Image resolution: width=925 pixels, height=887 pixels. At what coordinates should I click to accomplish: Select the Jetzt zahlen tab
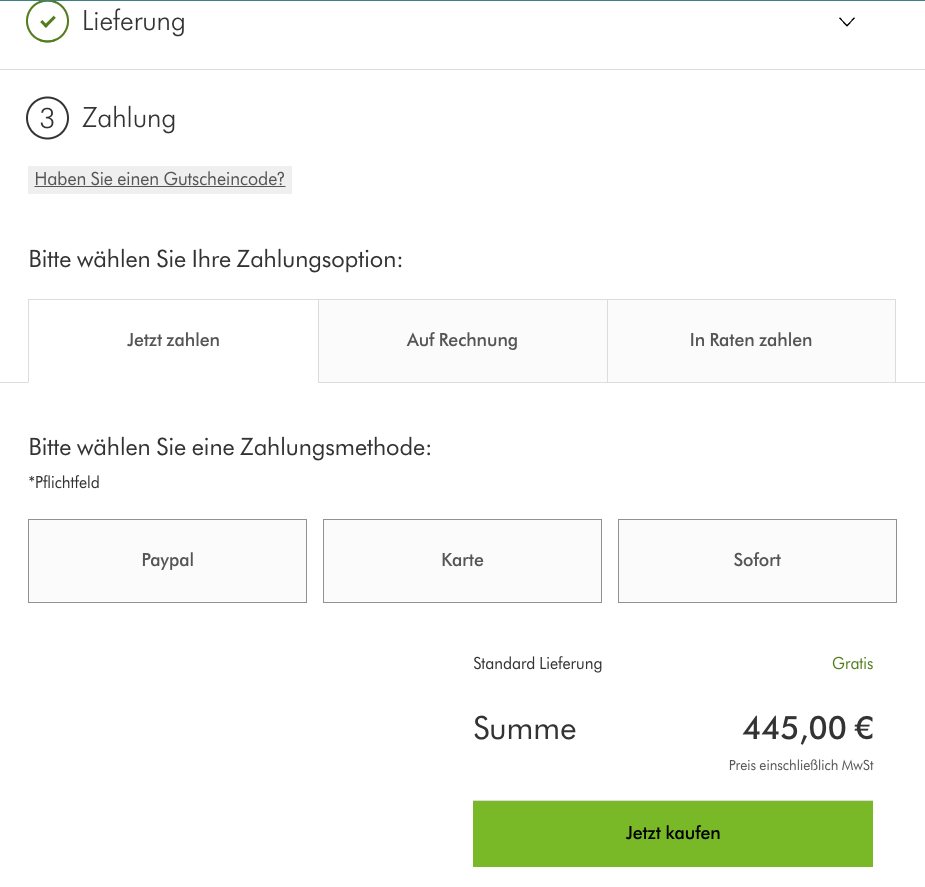coord(172,340)
